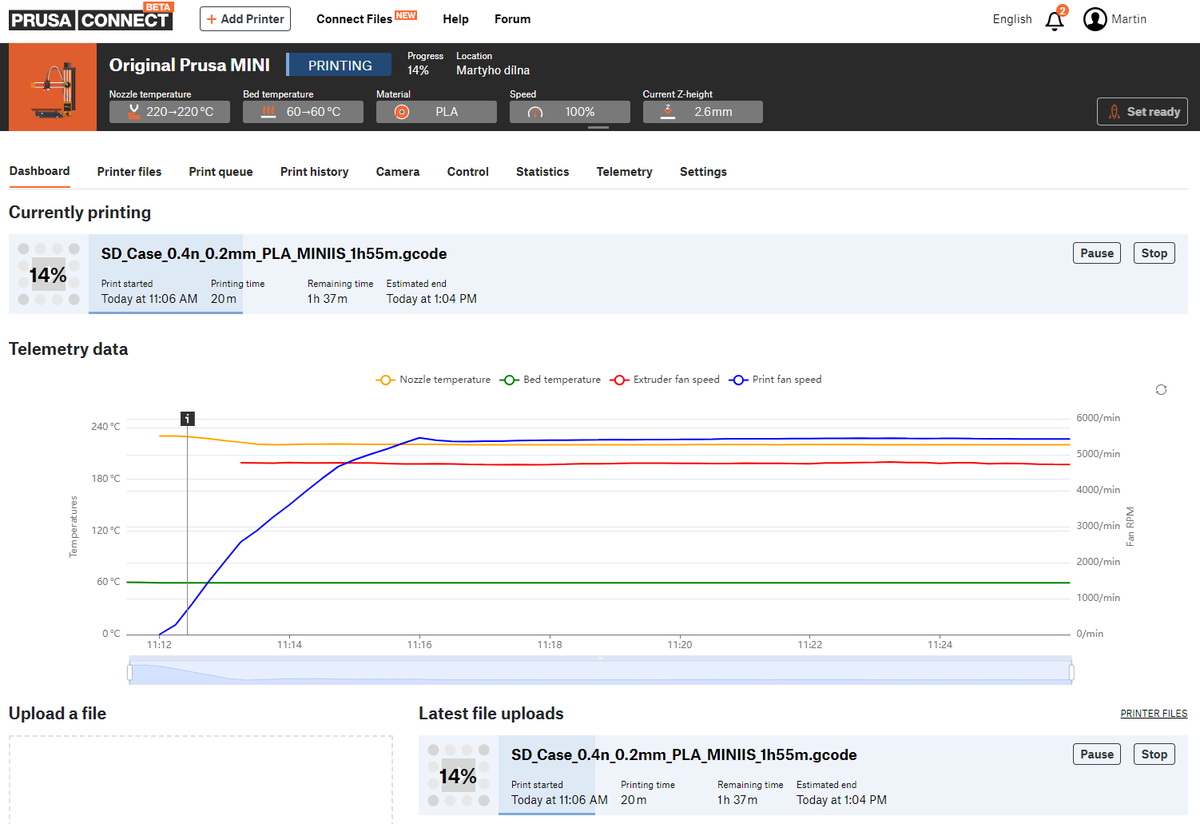Click the Prusa Connect logo

tap(90, 17)
